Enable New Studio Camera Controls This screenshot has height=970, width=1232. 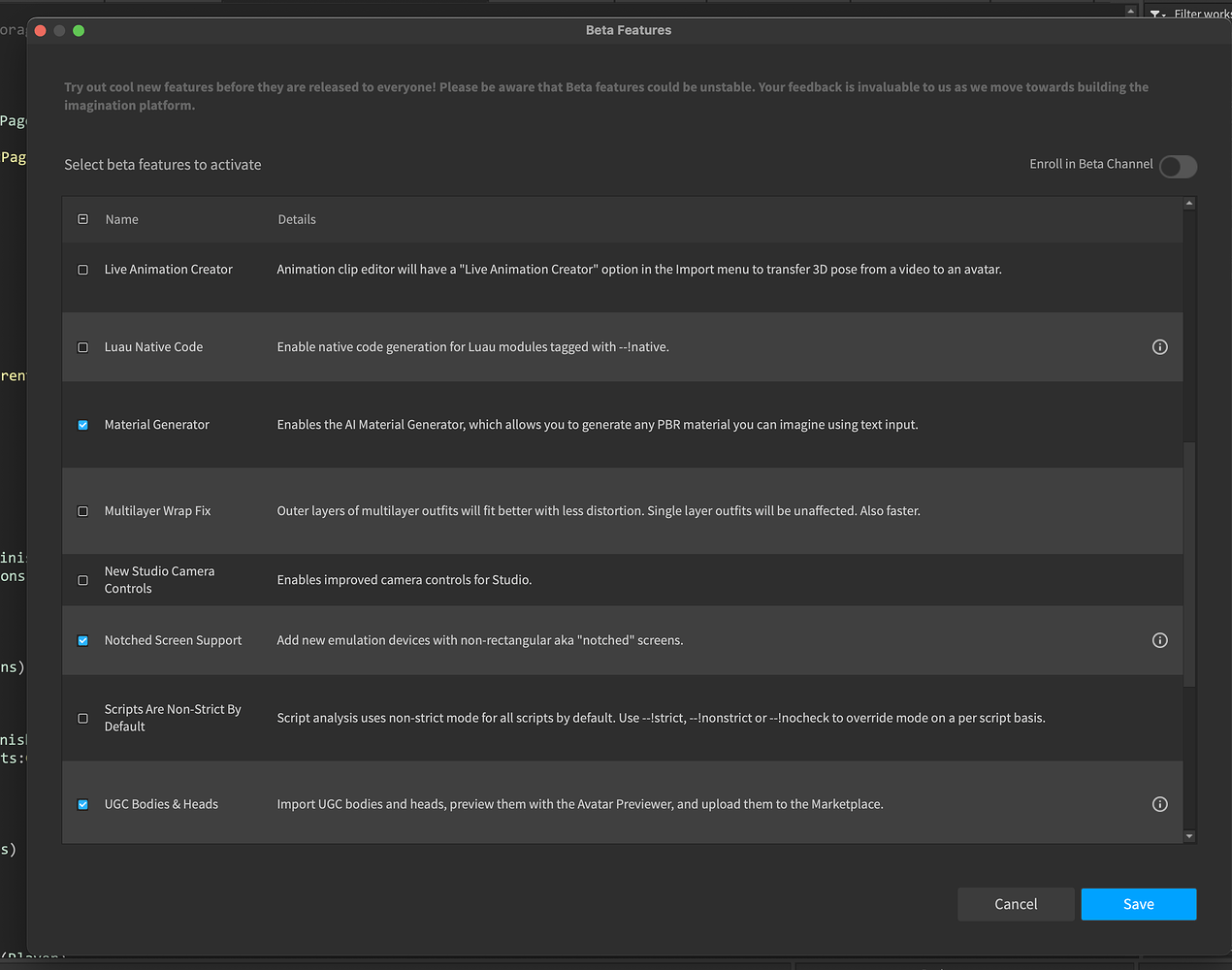click(x=82, y=579)
